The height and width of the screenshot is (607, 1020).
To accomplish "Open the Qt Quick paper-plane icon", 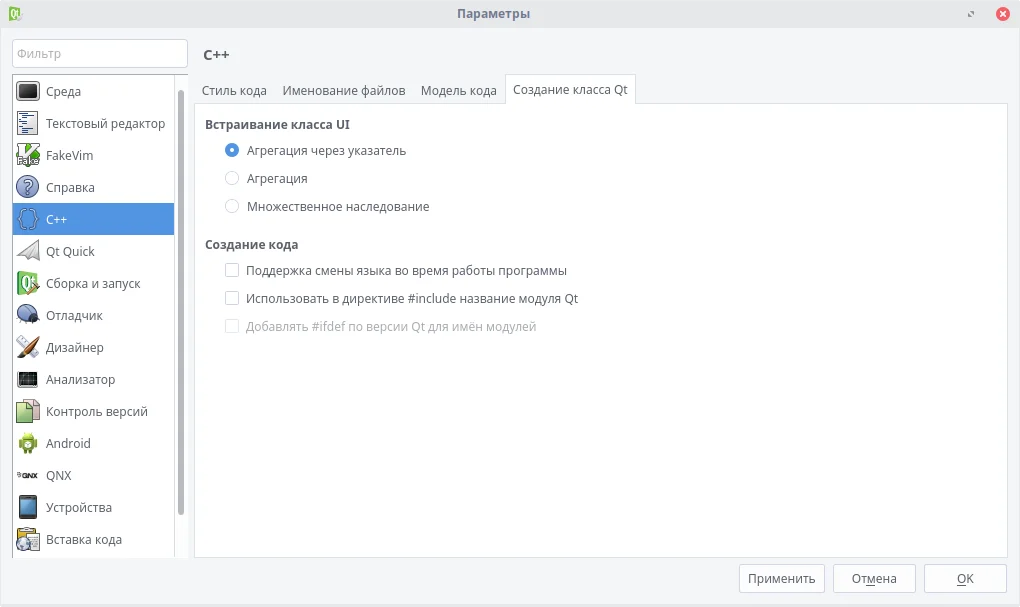I will pyautogui.click(x=28, y=251).
